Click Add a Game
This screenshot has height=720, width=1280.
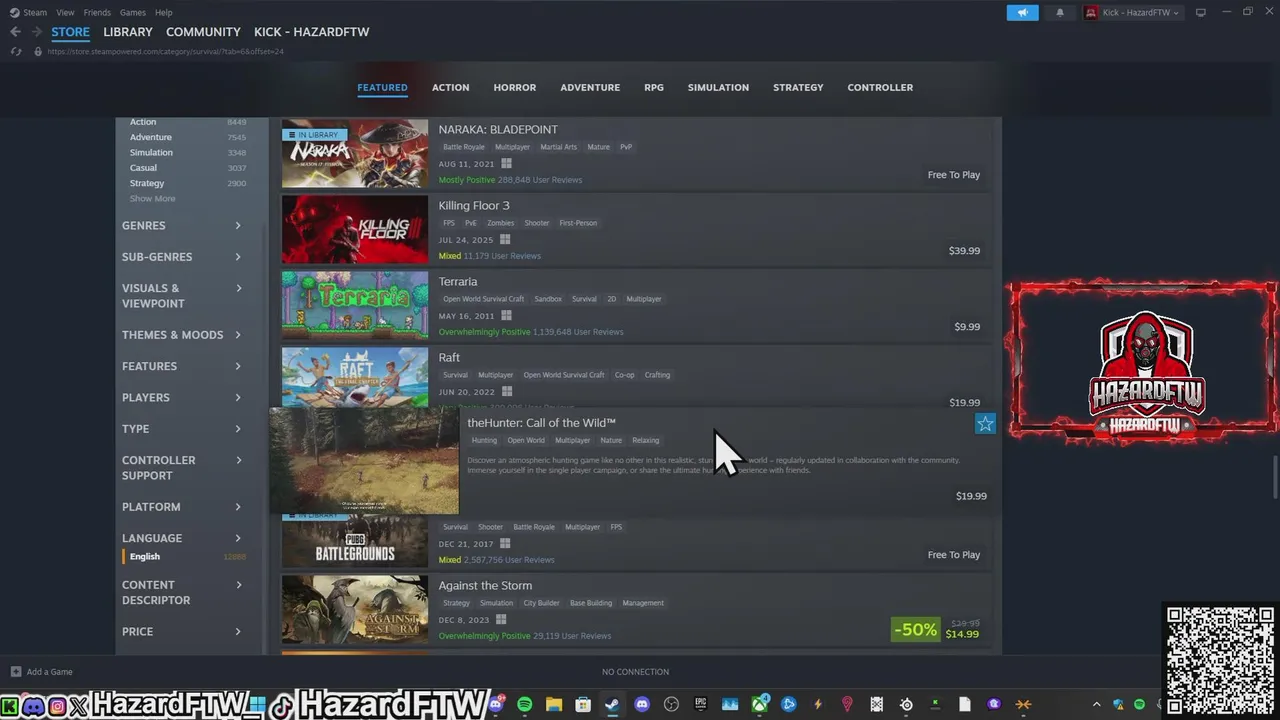coord(49,672)
